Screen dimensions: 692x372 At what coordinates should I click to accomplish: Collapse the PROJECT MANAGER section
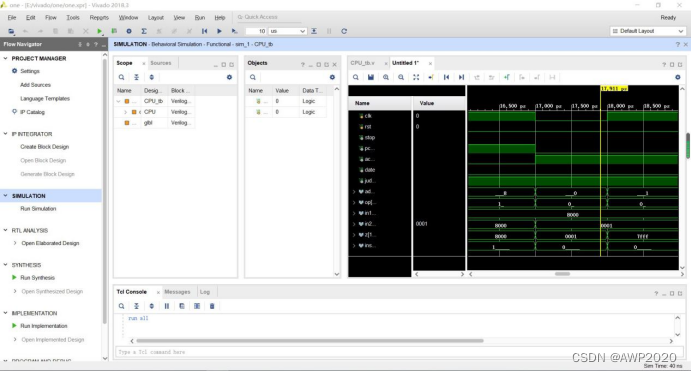[5, 58]
